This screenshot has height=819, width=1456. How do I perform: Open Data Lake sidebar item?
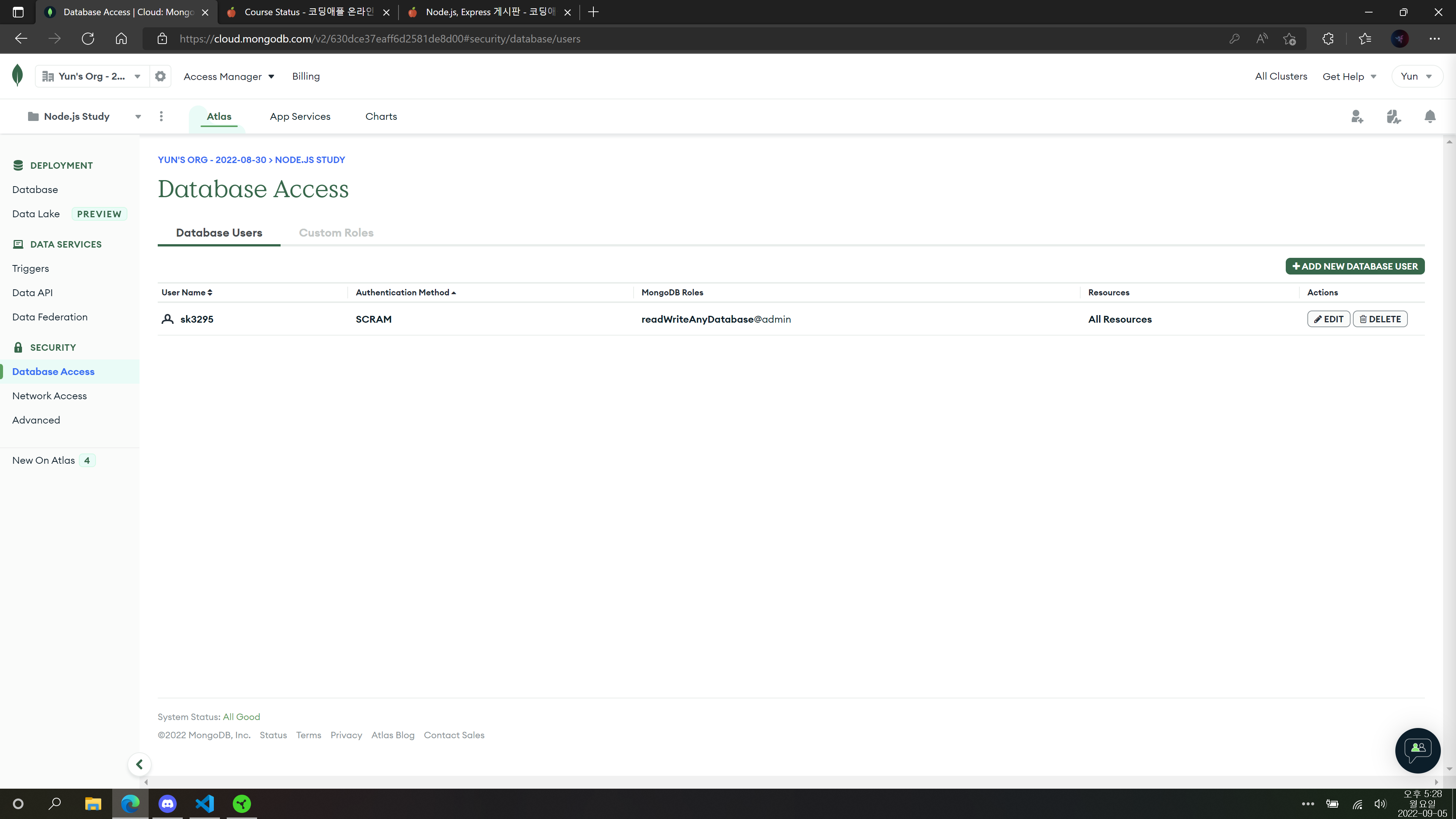pyautogui.click(x=36, y=213)
